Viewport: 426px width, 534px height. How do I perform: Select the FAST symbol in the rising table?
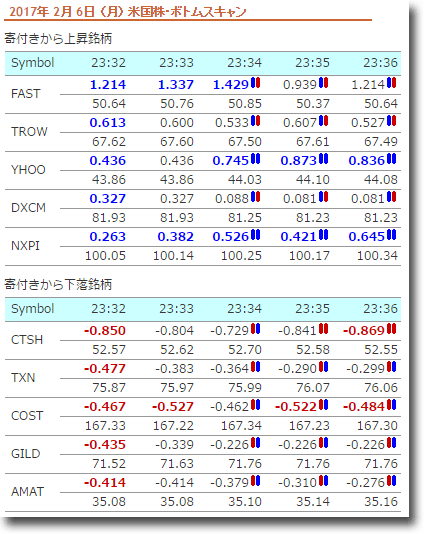(26, 94)
